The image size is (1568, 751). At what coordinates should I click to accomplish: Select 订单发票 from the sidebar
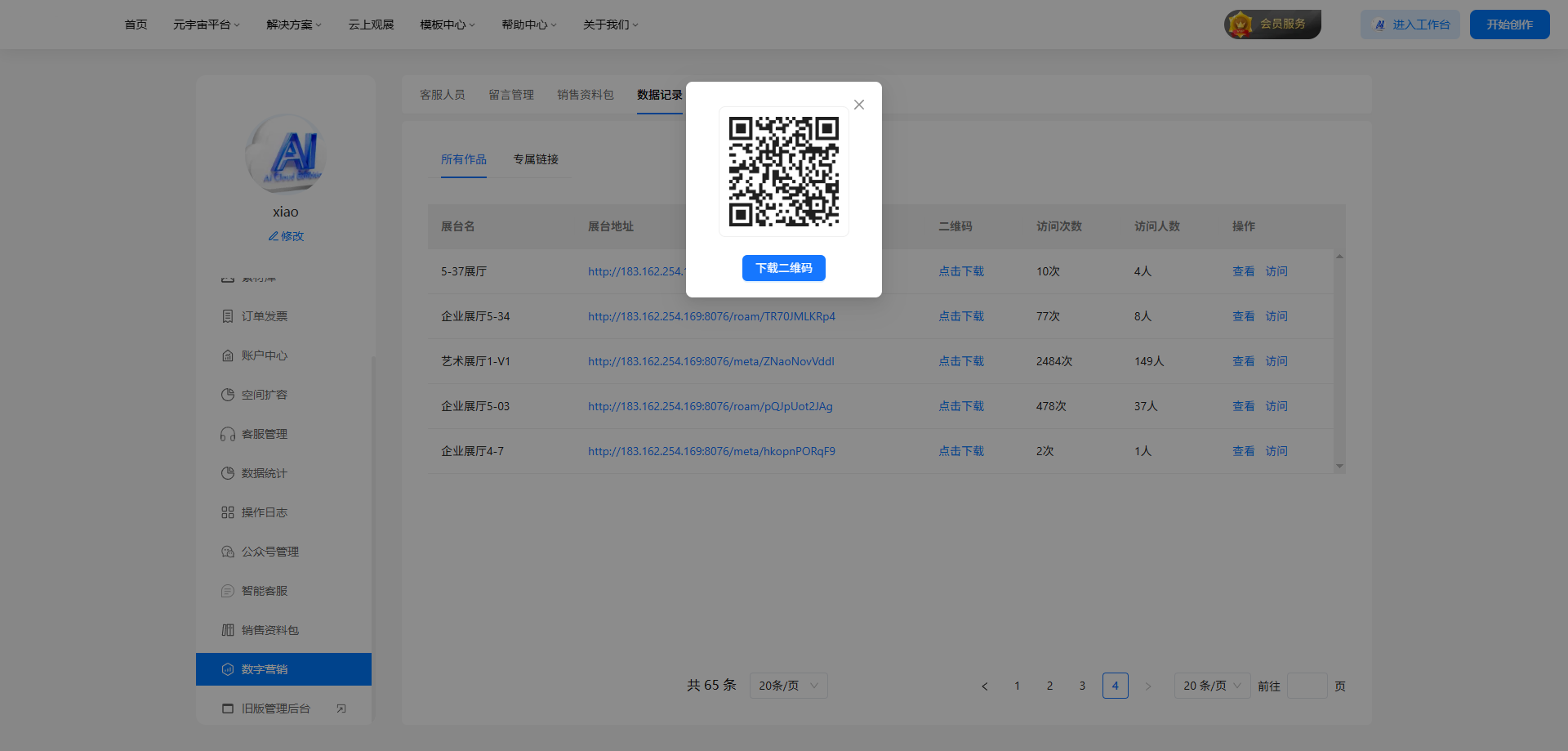(263, 316)
